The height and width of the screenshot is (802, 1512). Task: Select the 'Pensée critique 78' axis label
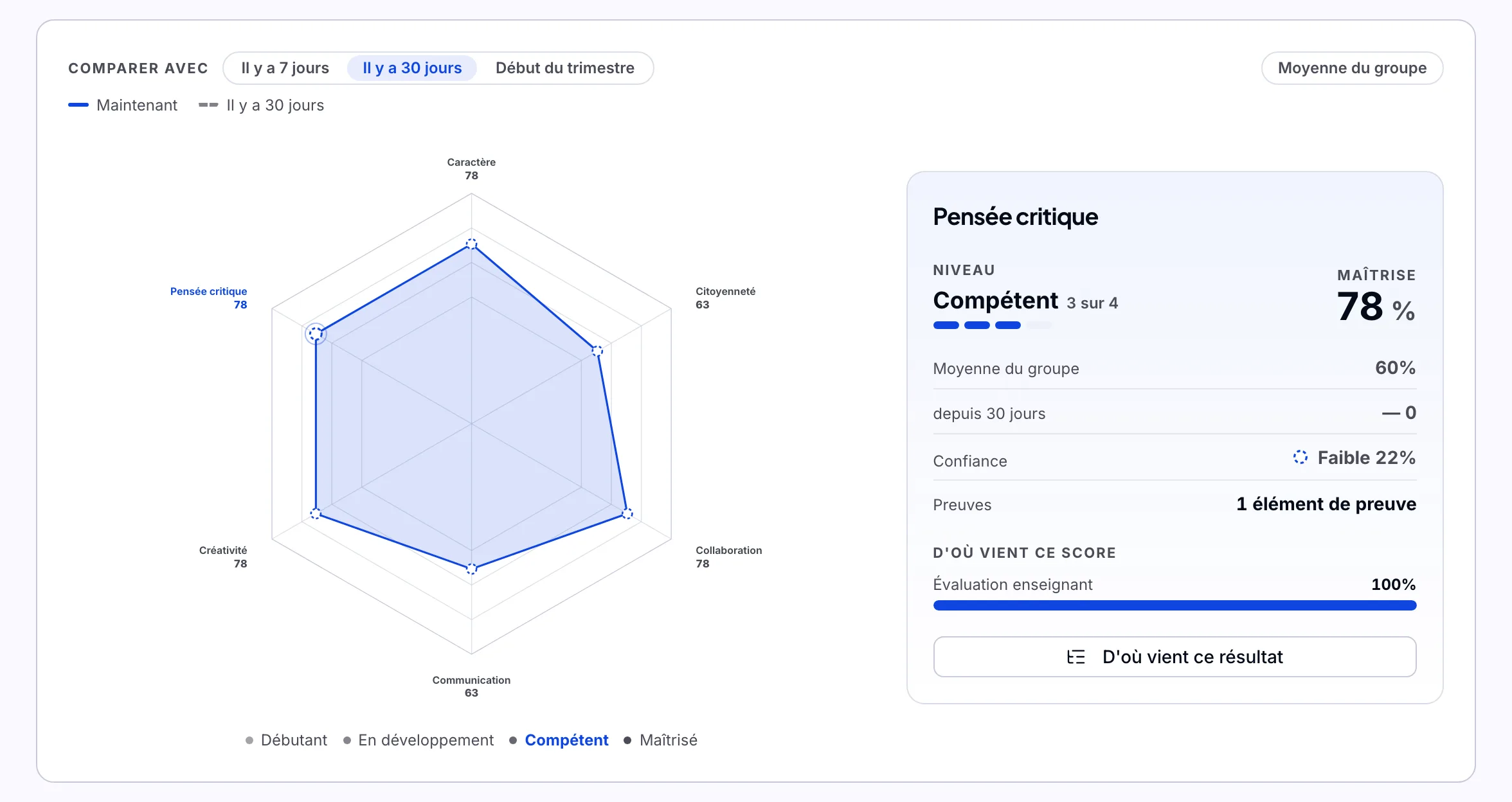coord(208,298)
